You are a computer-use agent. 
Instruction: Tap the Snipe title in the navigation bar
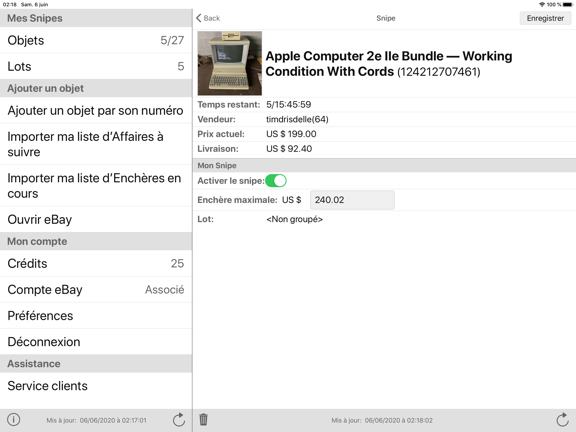pyautogui.click(x=386, y=18)
